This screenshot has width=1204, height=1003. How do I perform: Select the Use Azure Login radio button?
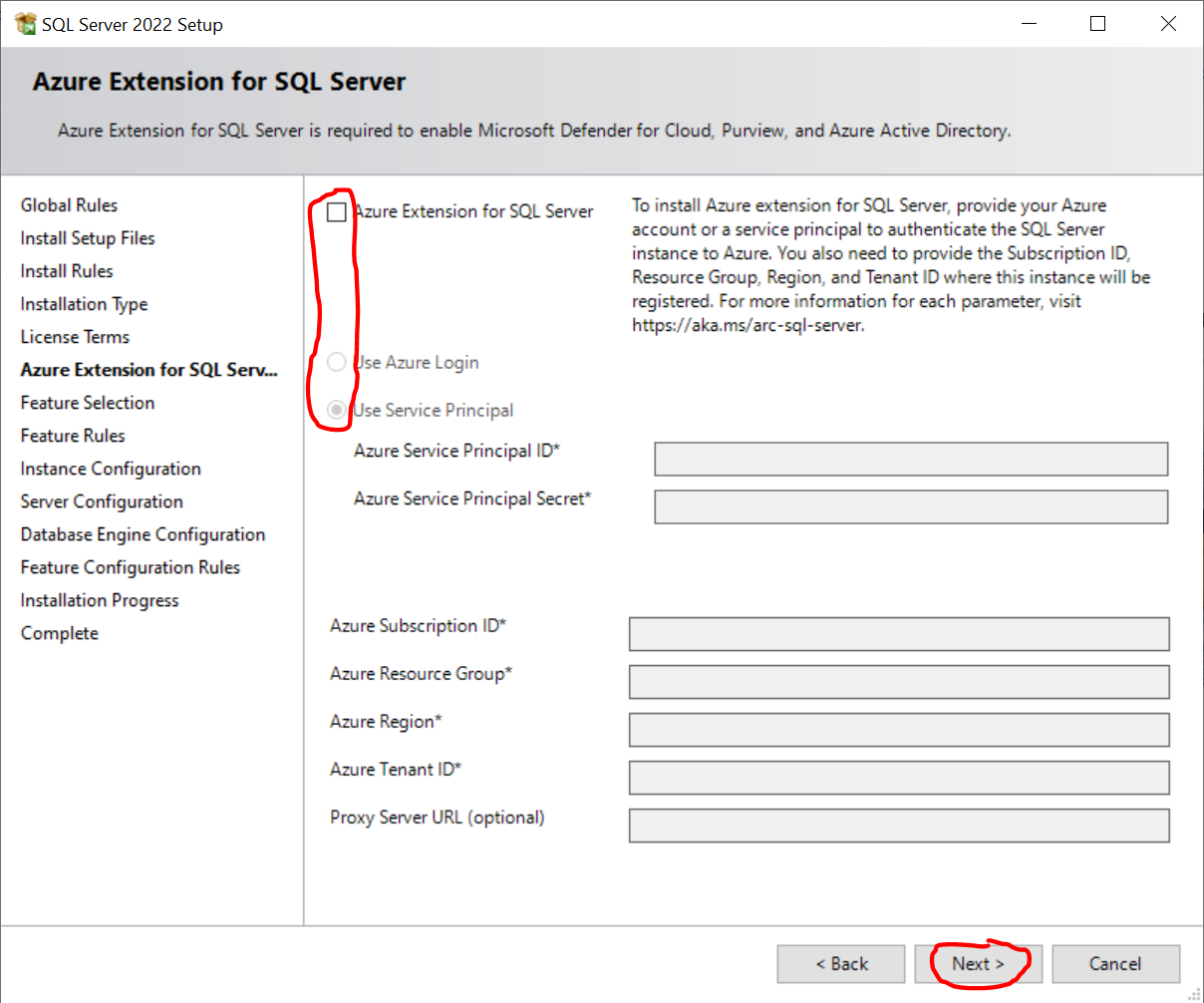337,362
